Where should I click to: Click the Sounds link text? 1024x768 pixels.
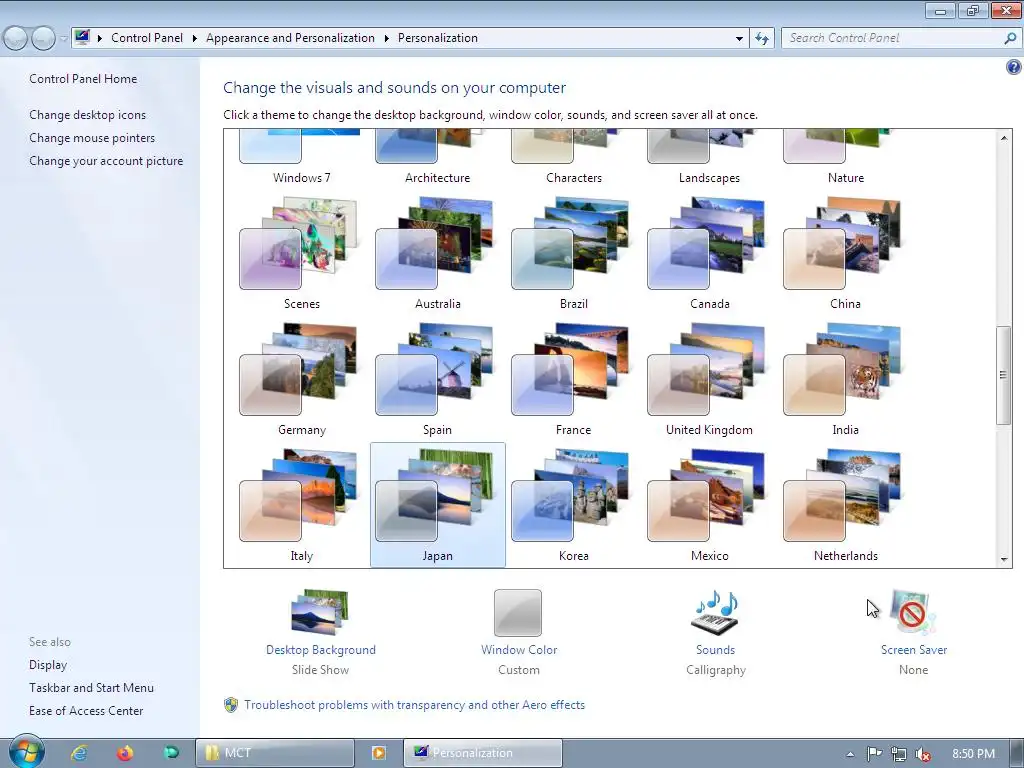[715, 650]
